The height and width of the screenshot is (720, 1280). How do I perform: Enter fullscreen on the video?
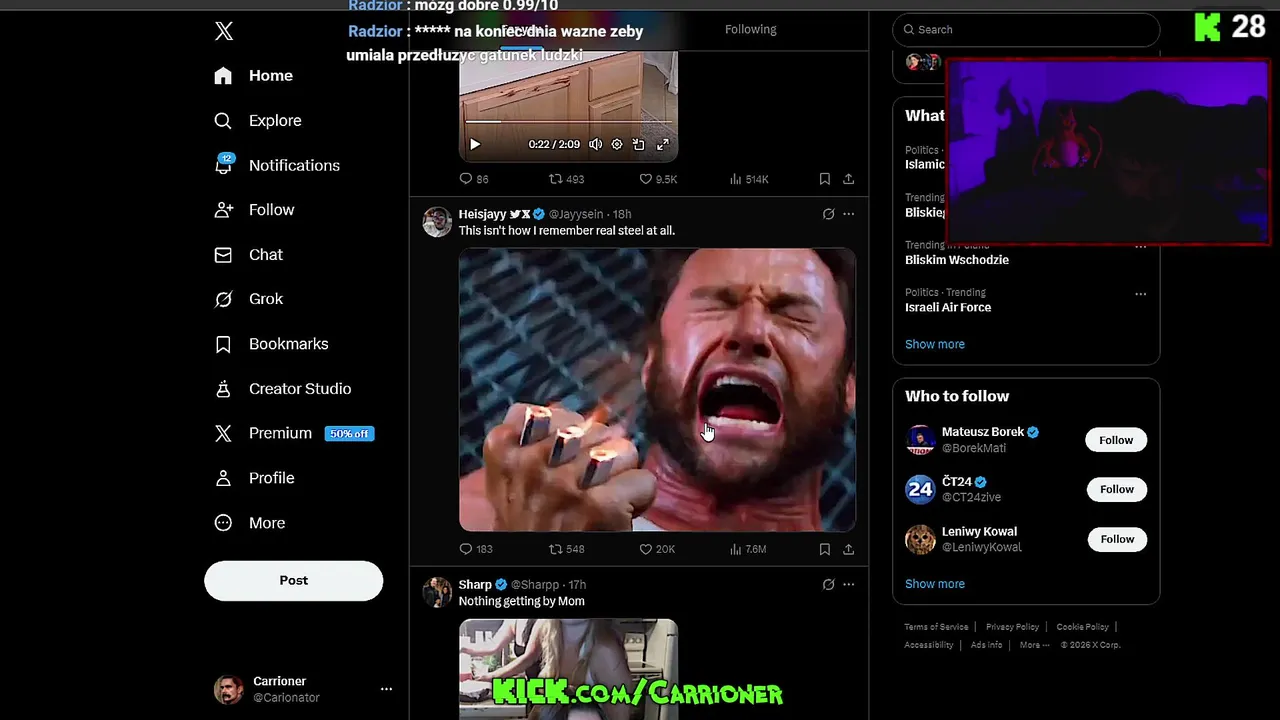662,144
